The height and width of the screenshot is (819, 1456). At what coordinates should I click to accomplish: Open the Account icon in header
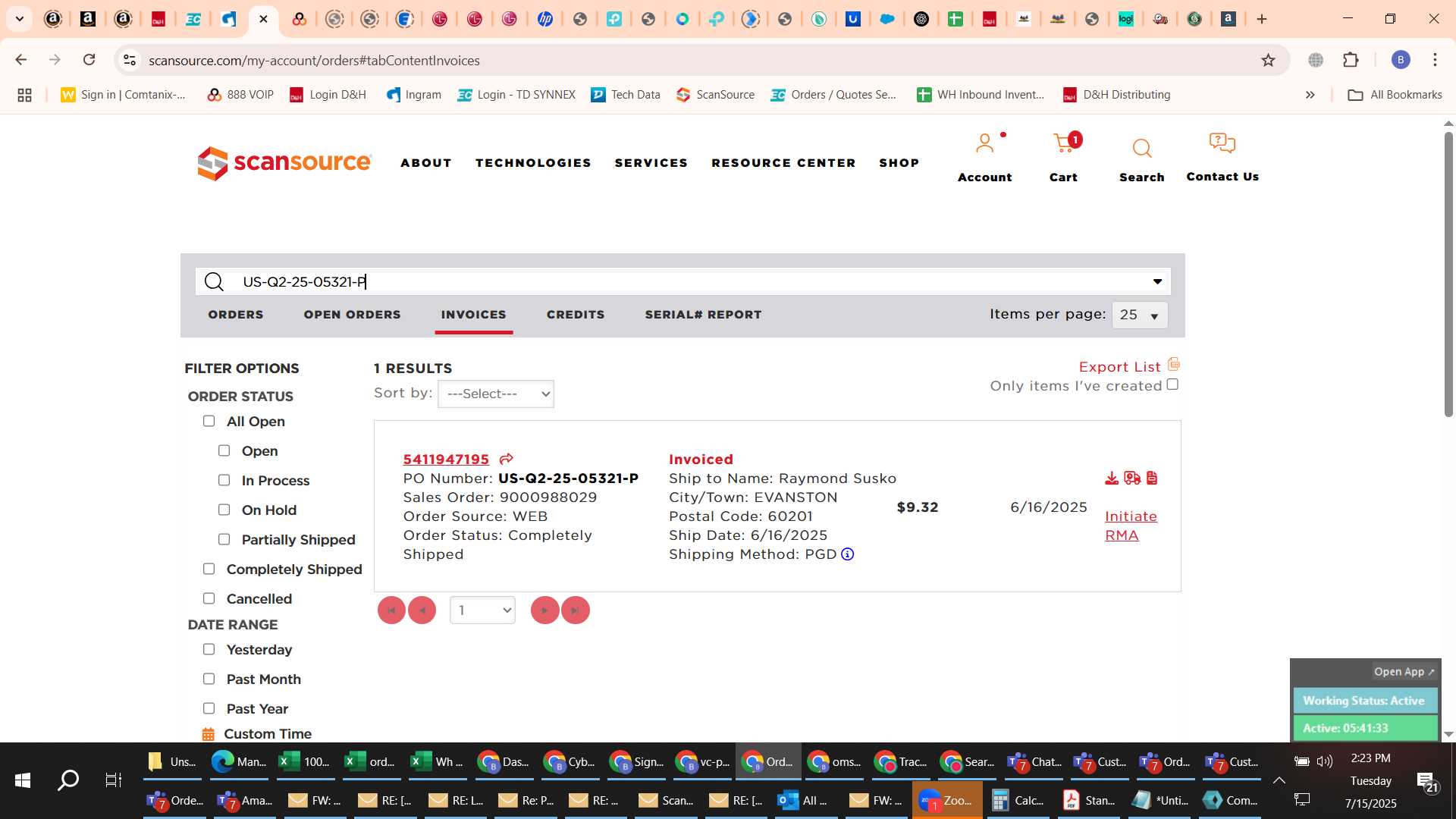click(984, 143)
